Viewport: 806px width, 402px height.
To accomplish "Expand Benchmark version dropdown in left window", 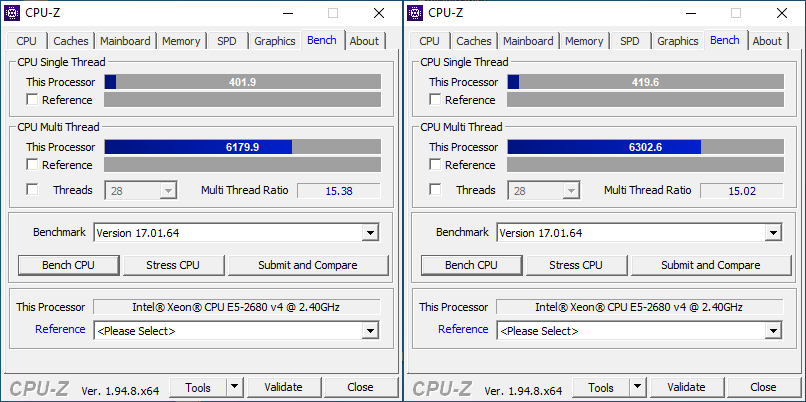I will coord(370,233).
